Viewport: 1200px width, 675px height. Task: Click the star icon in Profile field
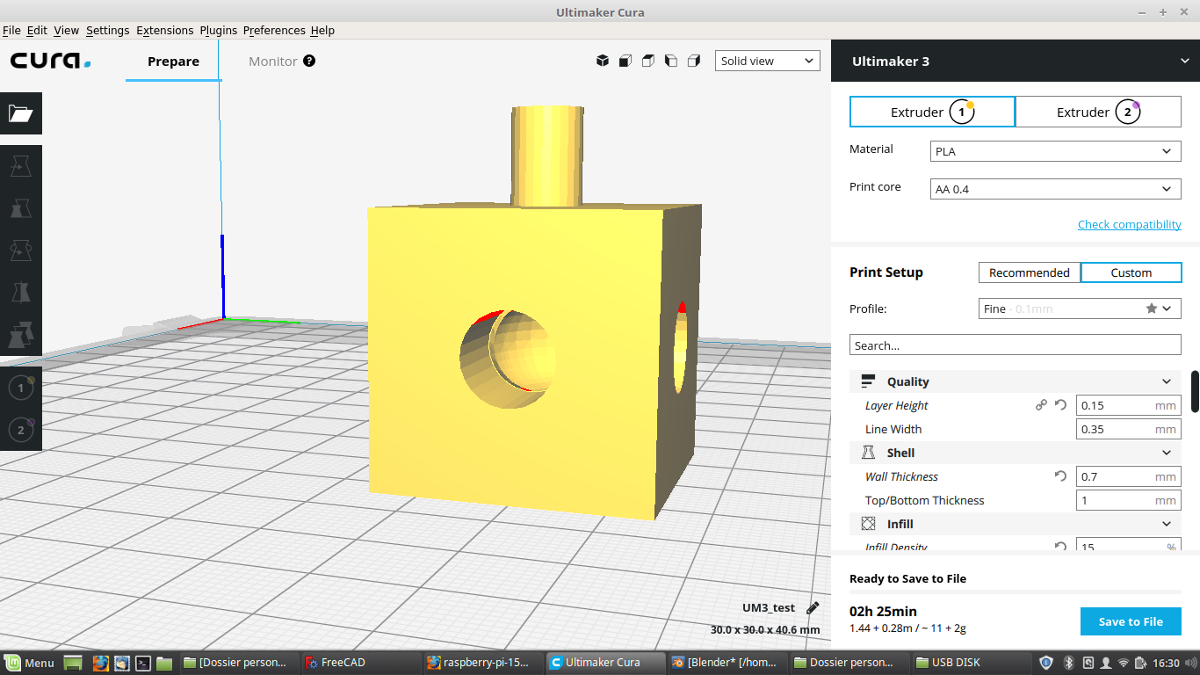(1151, 309)
